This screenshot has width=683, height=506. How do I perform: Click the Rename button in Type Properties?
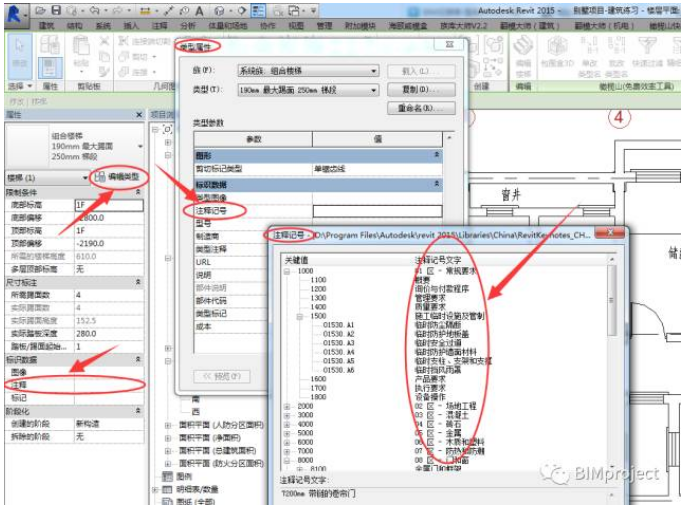pyautogui.click(x=421, y=108)
